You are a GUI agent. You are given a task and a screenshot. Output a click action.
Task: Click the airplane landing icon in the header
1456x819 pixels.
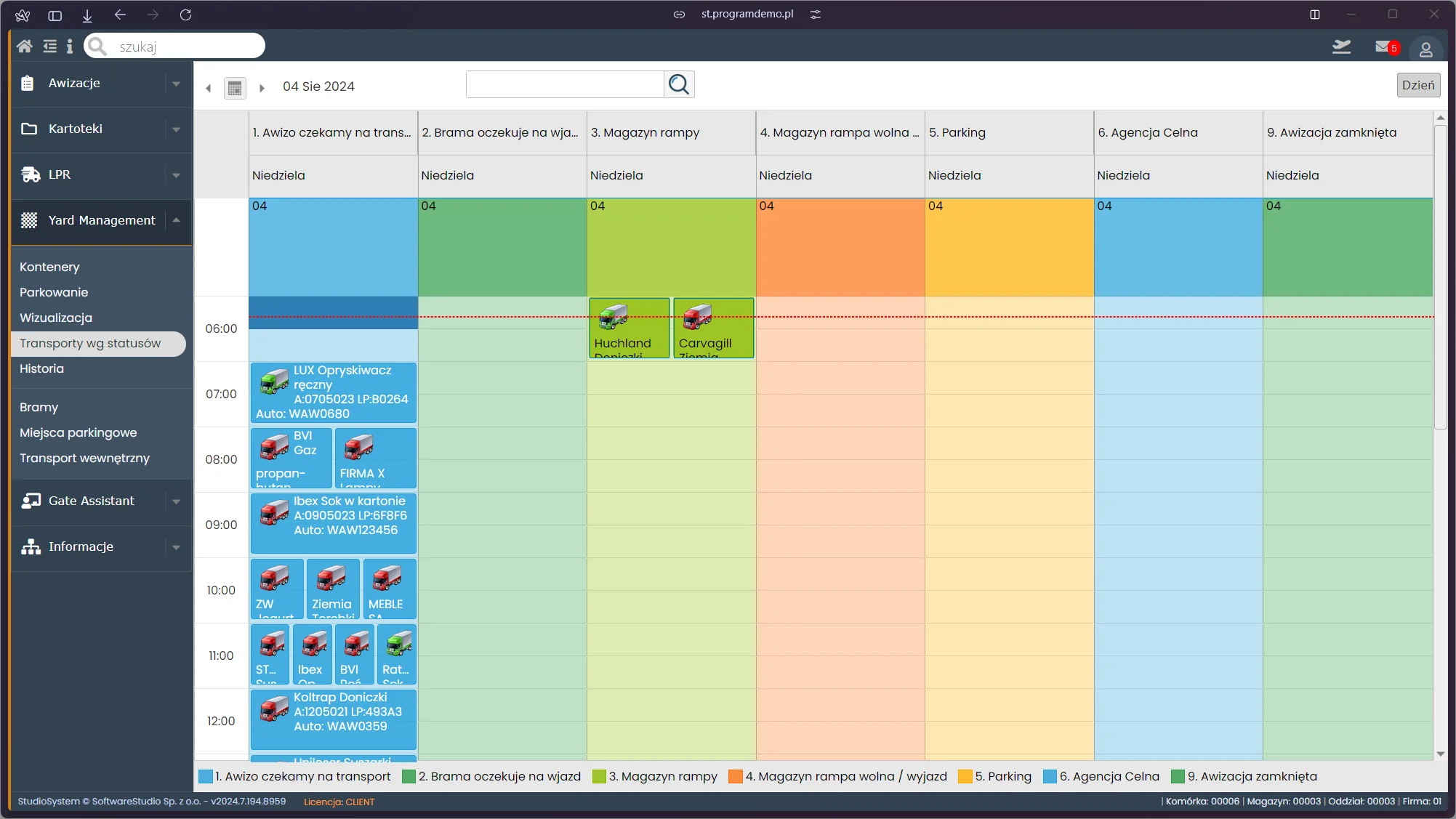pos(1341,47)
